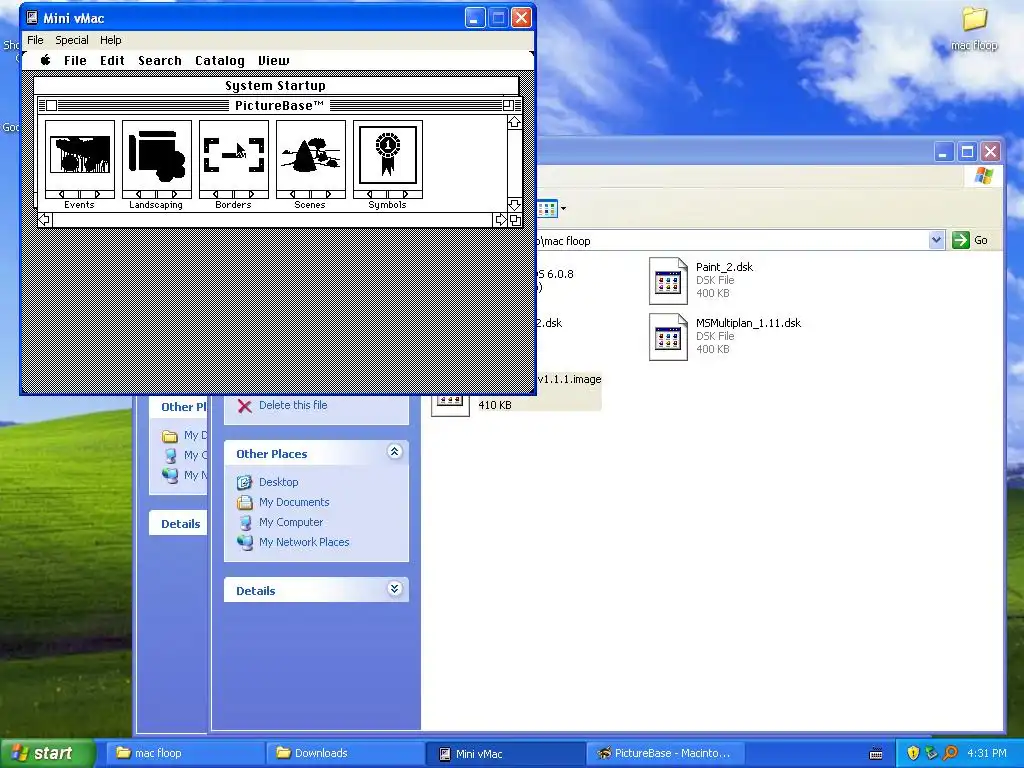1024x768 pixels.
Task: Show previous picture under Symbols thumbnail
Action: (370, 195)
